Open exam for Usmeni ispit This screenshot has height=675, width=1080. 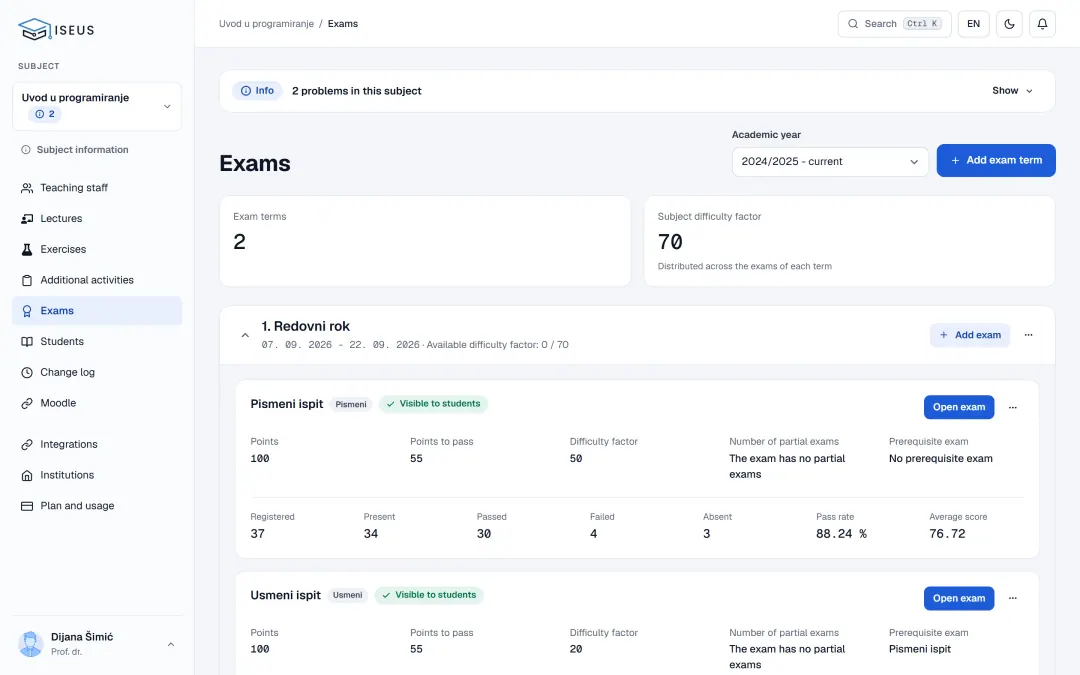[959, 599]
